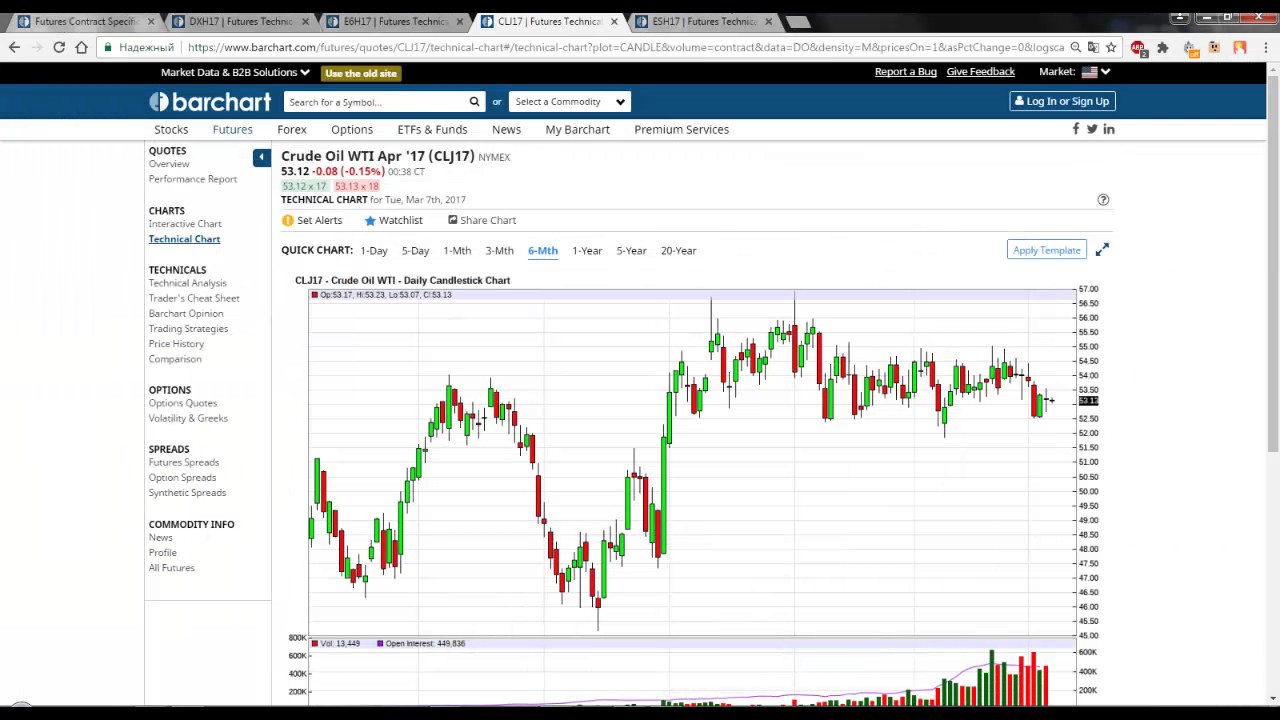The width and height of the screenshot is (1280, 720).
Task: Close the ESH17 browser tab
Action: coord(769,21)
